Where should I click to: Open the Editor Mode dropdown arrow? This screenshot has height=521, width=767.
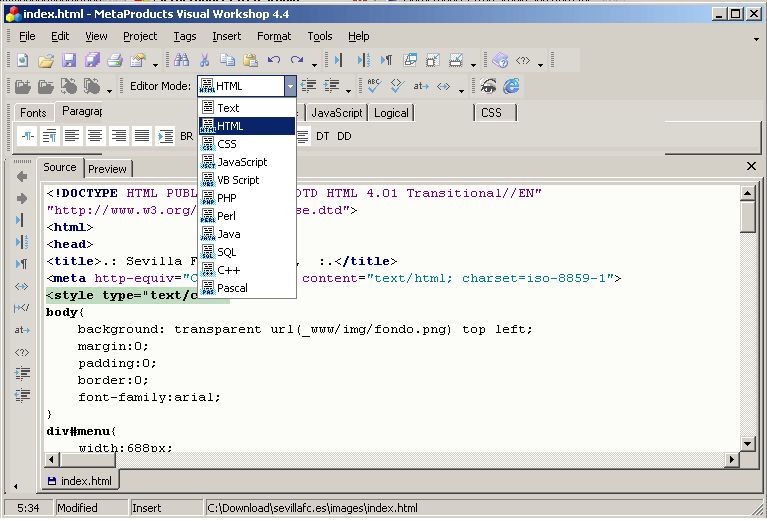click(290, 86)
